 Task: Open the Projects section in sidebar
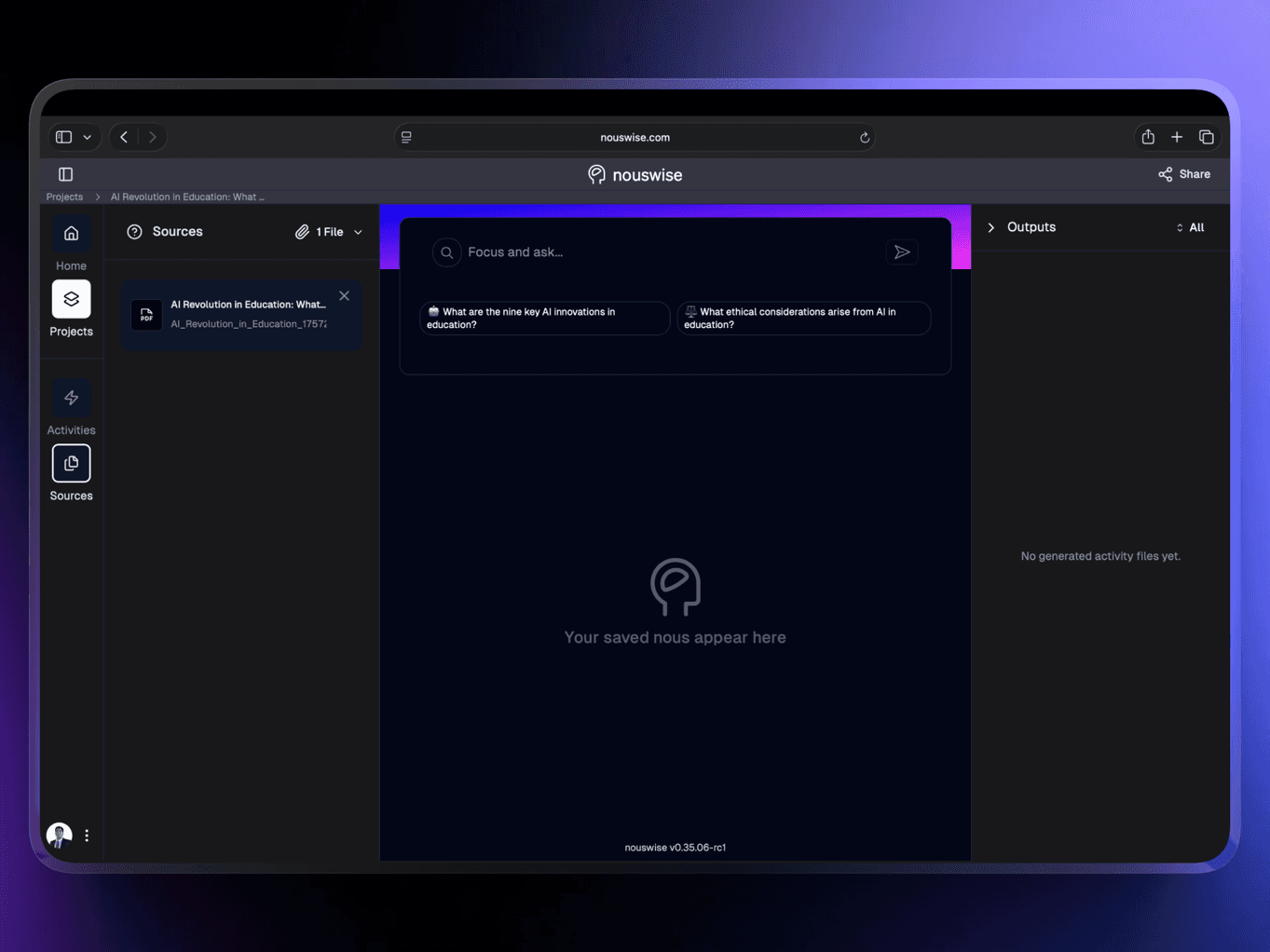click(71, 309)
